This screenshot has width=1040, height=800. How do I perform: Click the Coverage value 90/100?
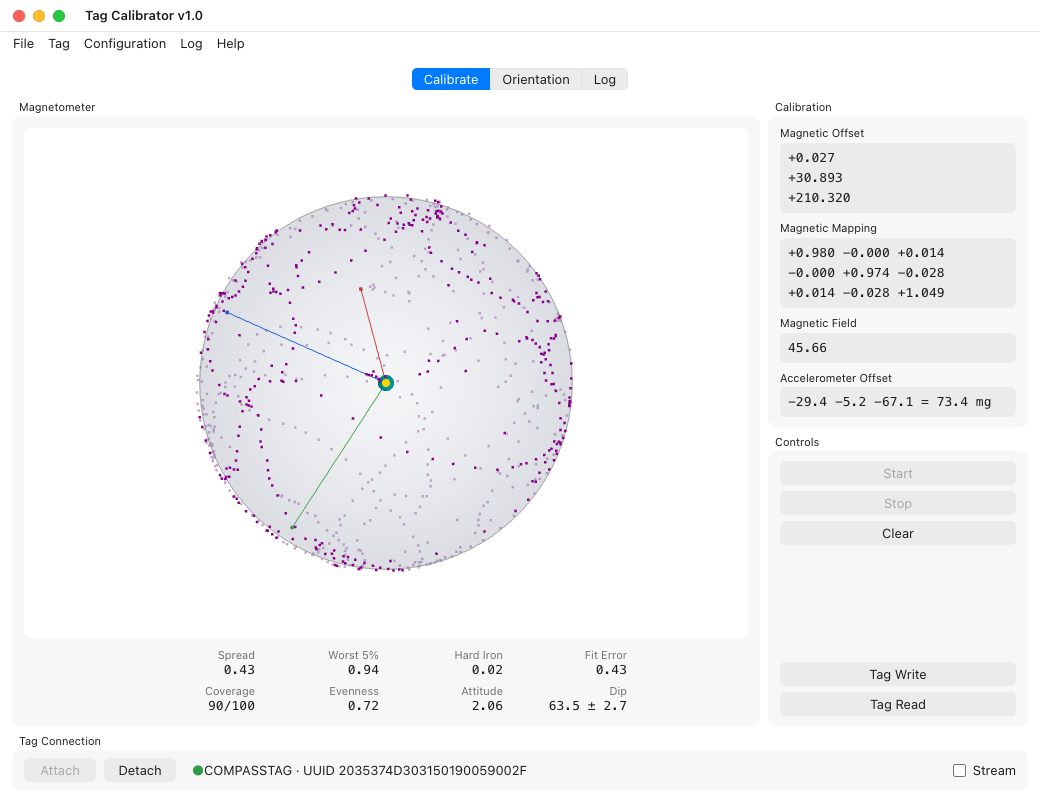click(x=231, y=706)
